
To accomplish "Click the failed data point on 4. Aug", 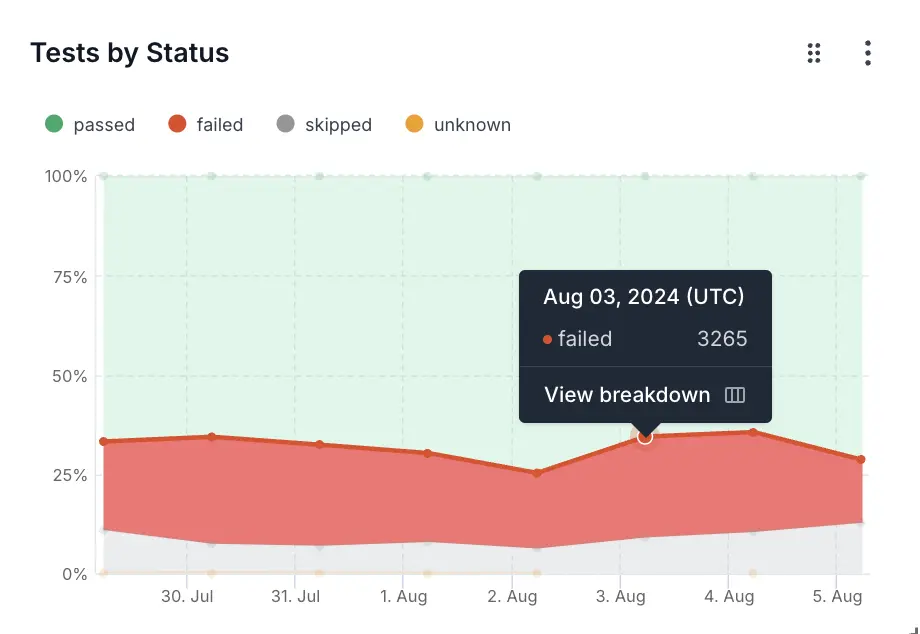I will coord(753,432).
